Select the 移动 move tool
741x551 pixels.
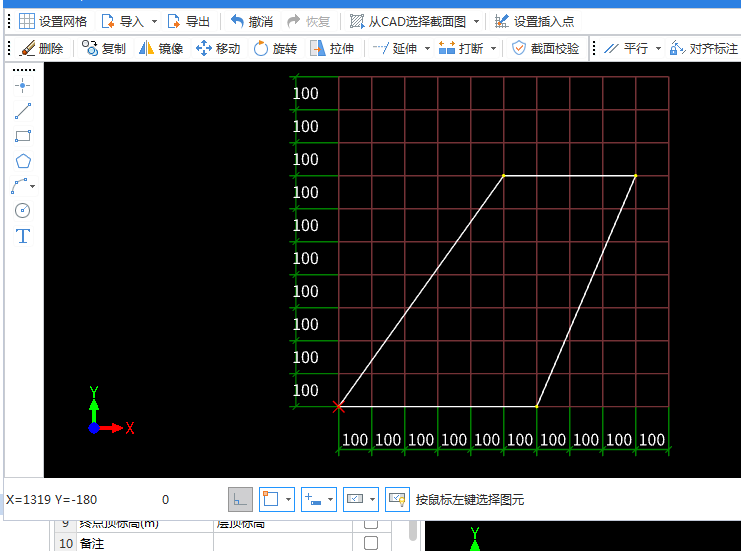(218, 48)
